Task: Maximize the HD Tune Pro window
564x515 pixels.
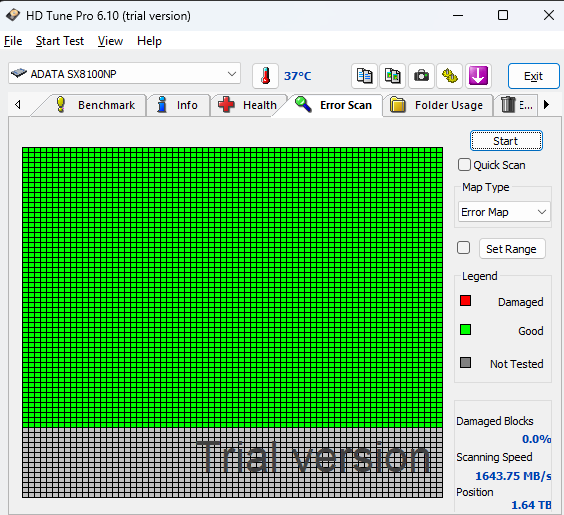Action: pyautogui.click(x=503, y=15)
